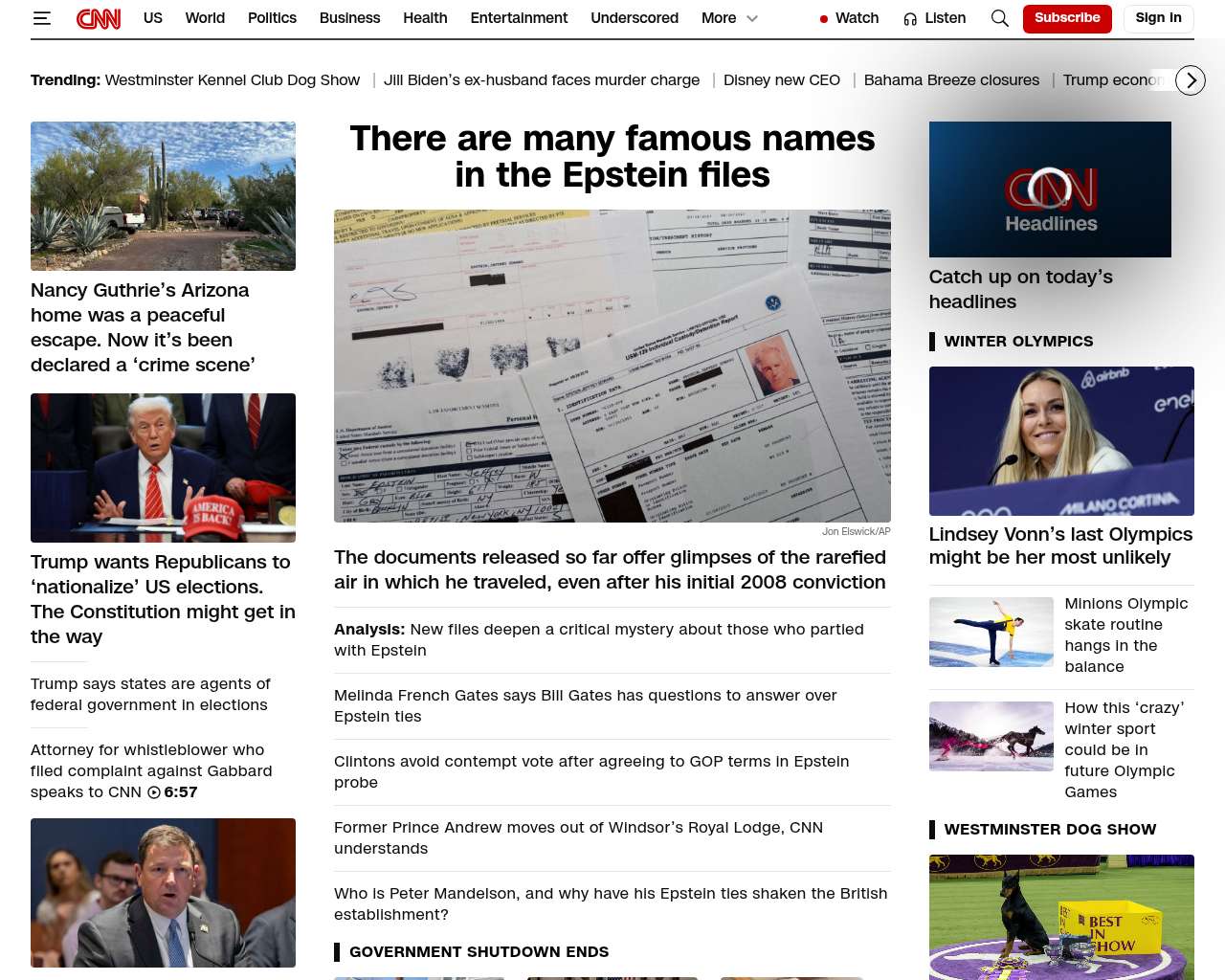Read Trump 'nationalize' US elections headline
The height and width of the screenshot is (980, 1225).
(163, 599)
